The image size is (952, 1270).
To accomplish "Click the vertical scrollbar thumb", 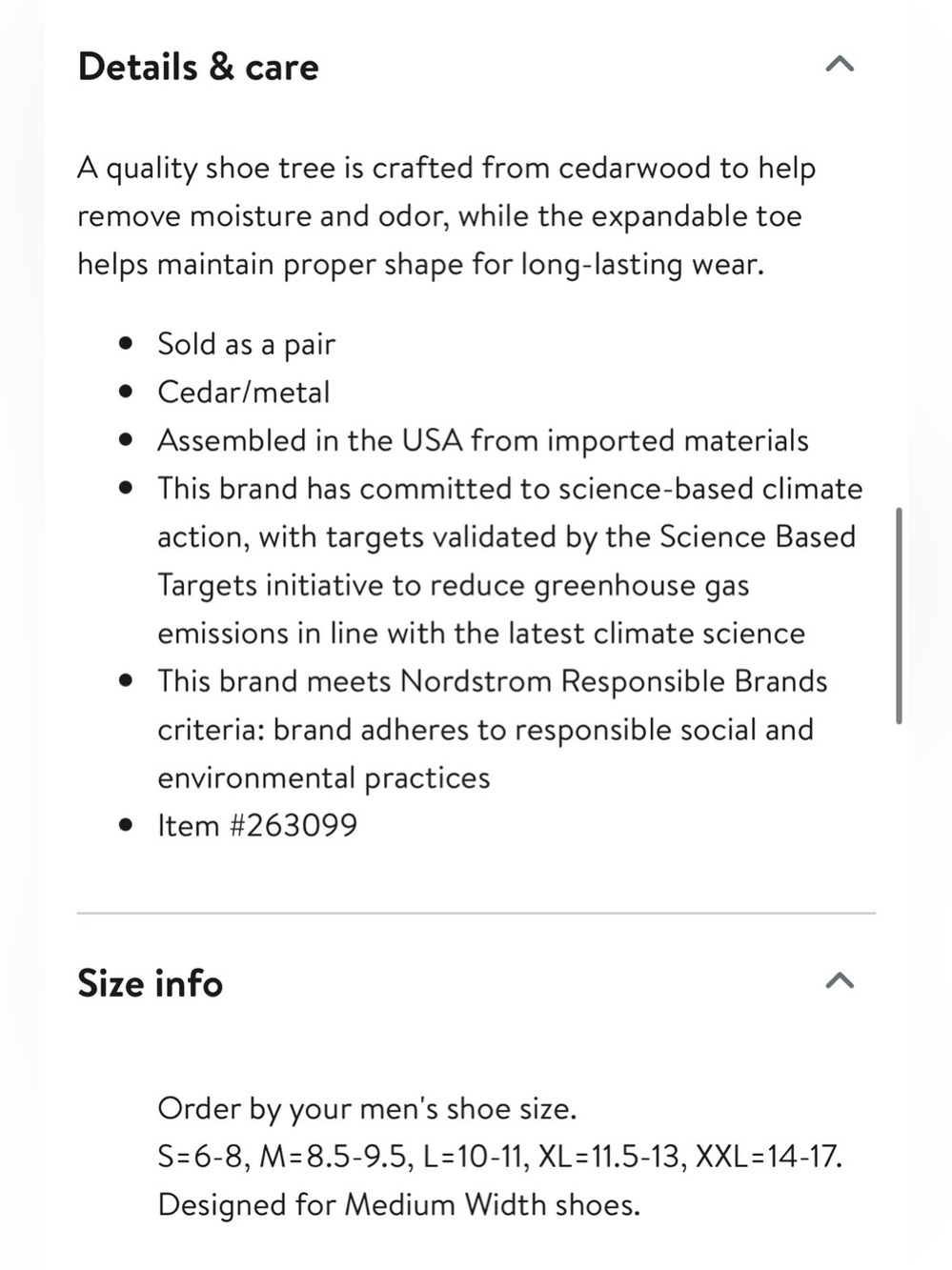I will (x=899, y=615).
